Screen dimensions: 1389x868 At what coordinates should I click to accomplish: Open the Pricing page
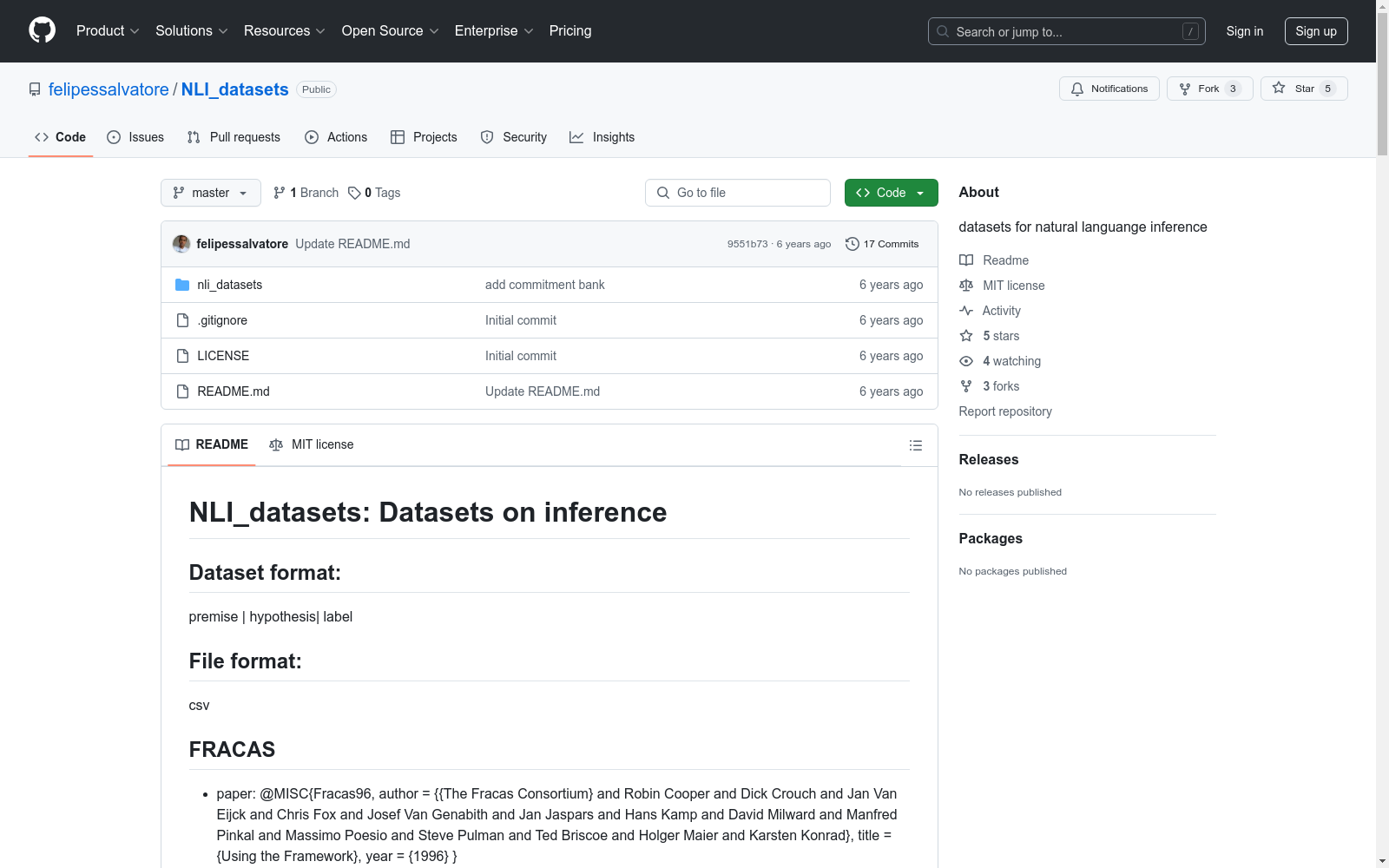coord(570,31)
